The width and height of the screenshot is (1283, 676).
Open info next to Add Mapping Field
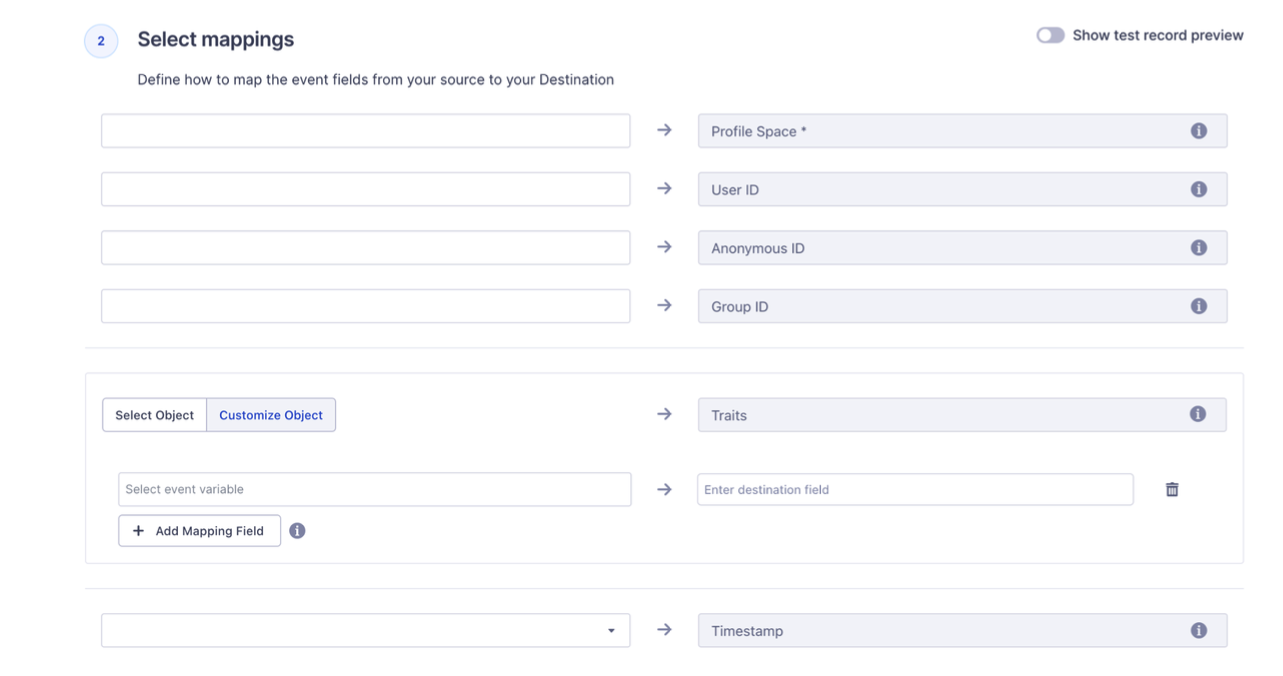click(x=297, y=530)
